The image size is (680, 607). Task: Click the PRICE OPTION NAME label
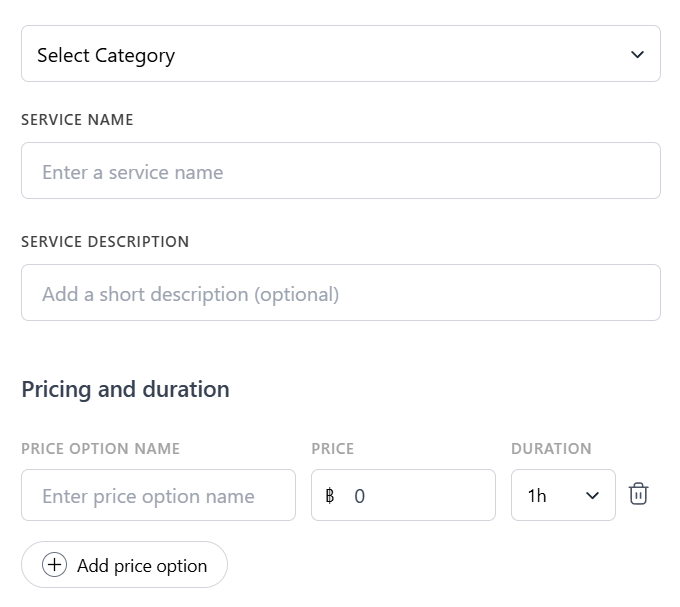click(100, 449)
